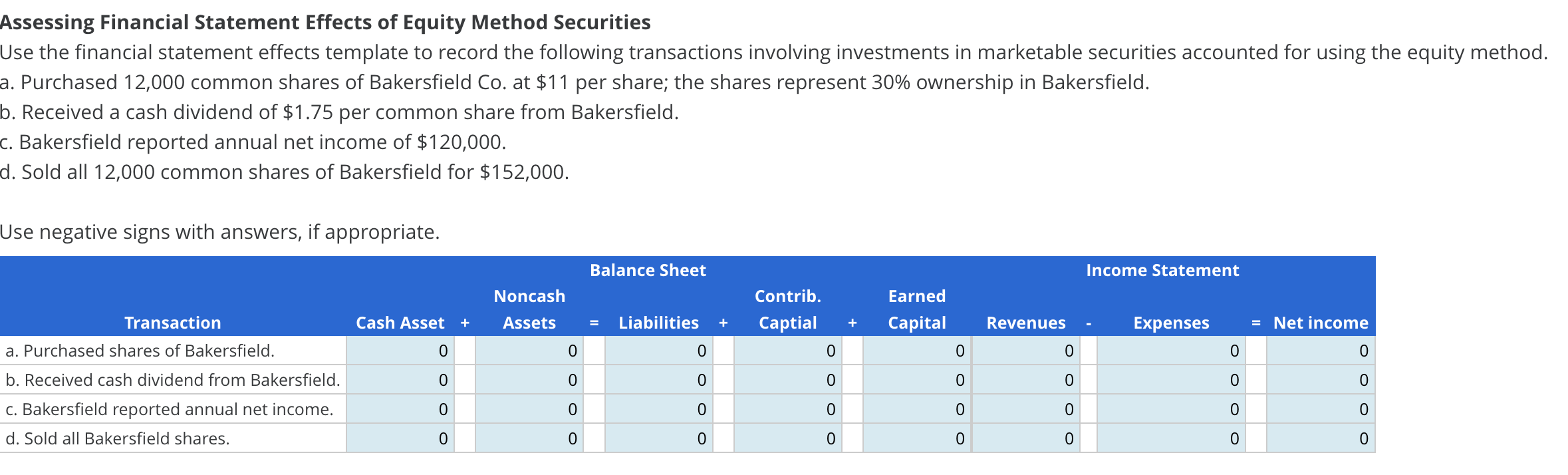Click Noncash Assets field for annual net income row
The image size is (1568, 475).
pyautogui.click(x=529, y=409)
